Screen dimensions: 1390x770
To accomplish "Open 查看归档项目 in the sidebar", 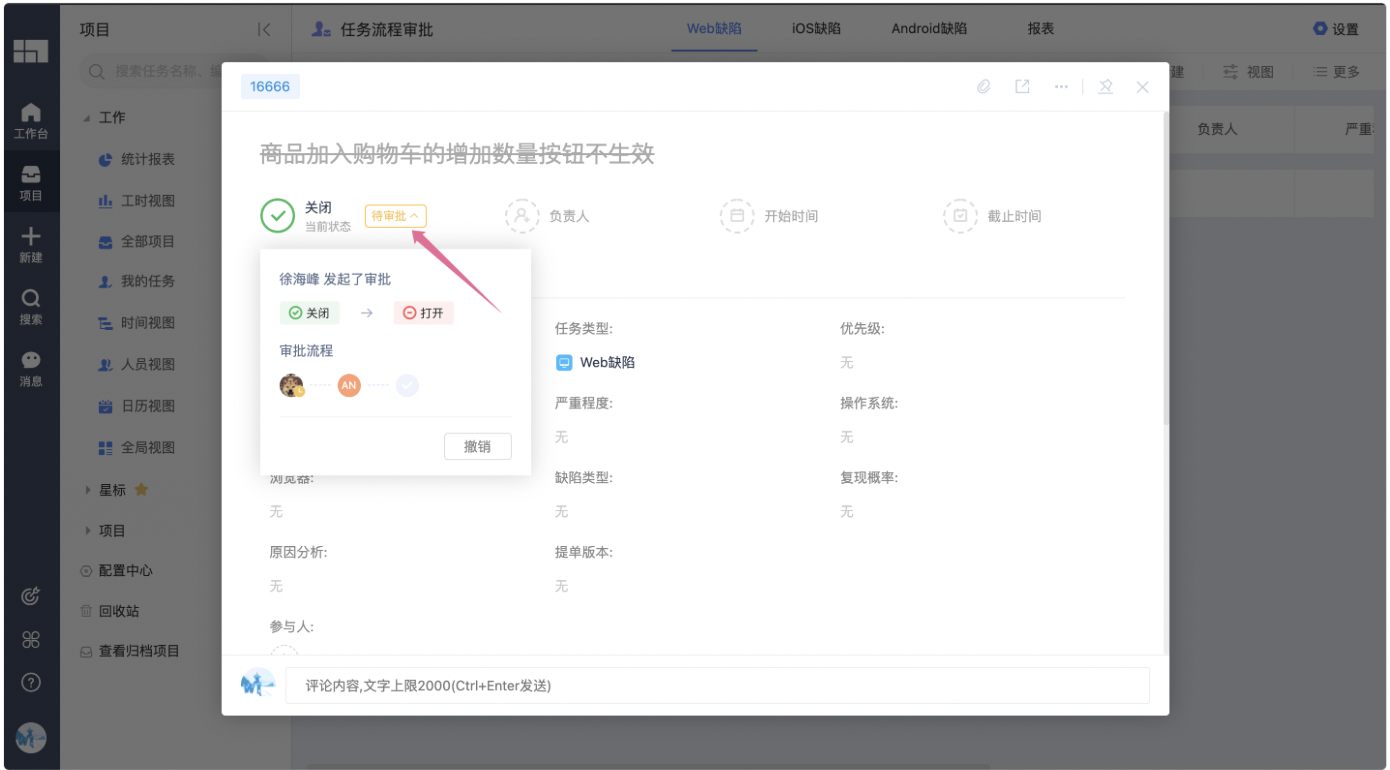I will 130,651.
